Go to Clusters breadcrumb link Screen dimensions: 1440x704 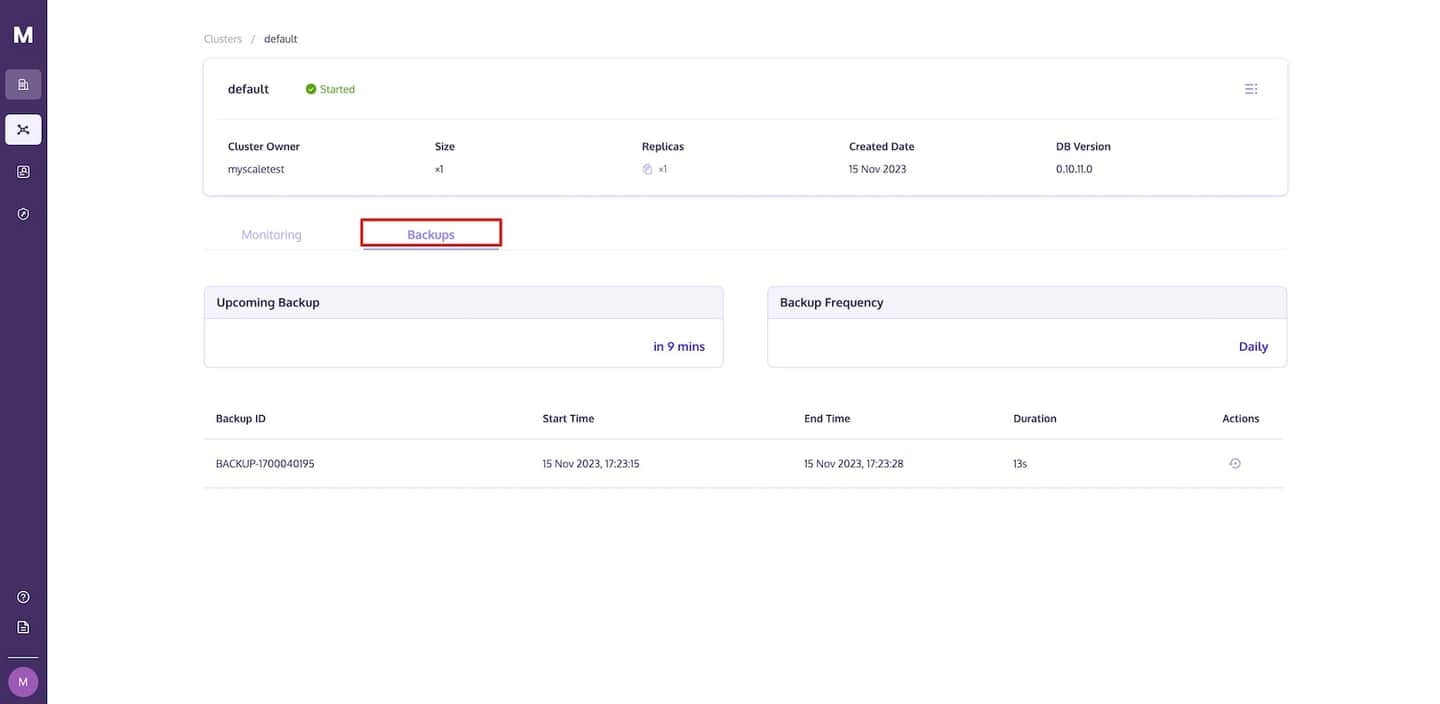pyautogui.click(x=223, y=39)
